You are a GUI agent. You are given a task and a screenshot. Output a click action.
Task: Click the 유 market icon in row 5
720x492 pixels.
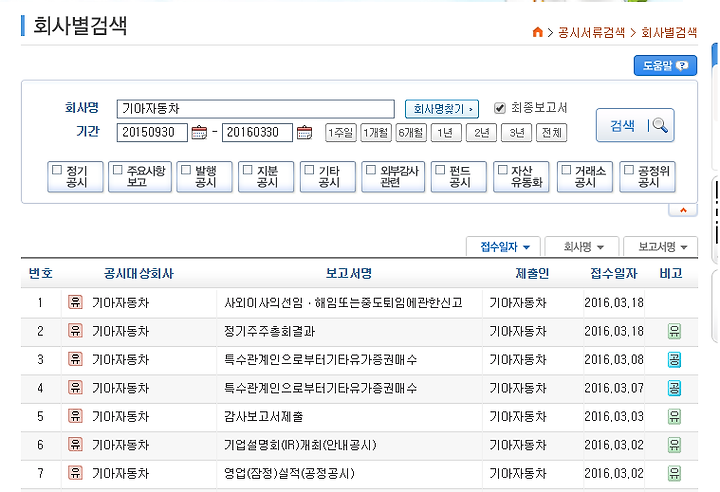point(75,416)
